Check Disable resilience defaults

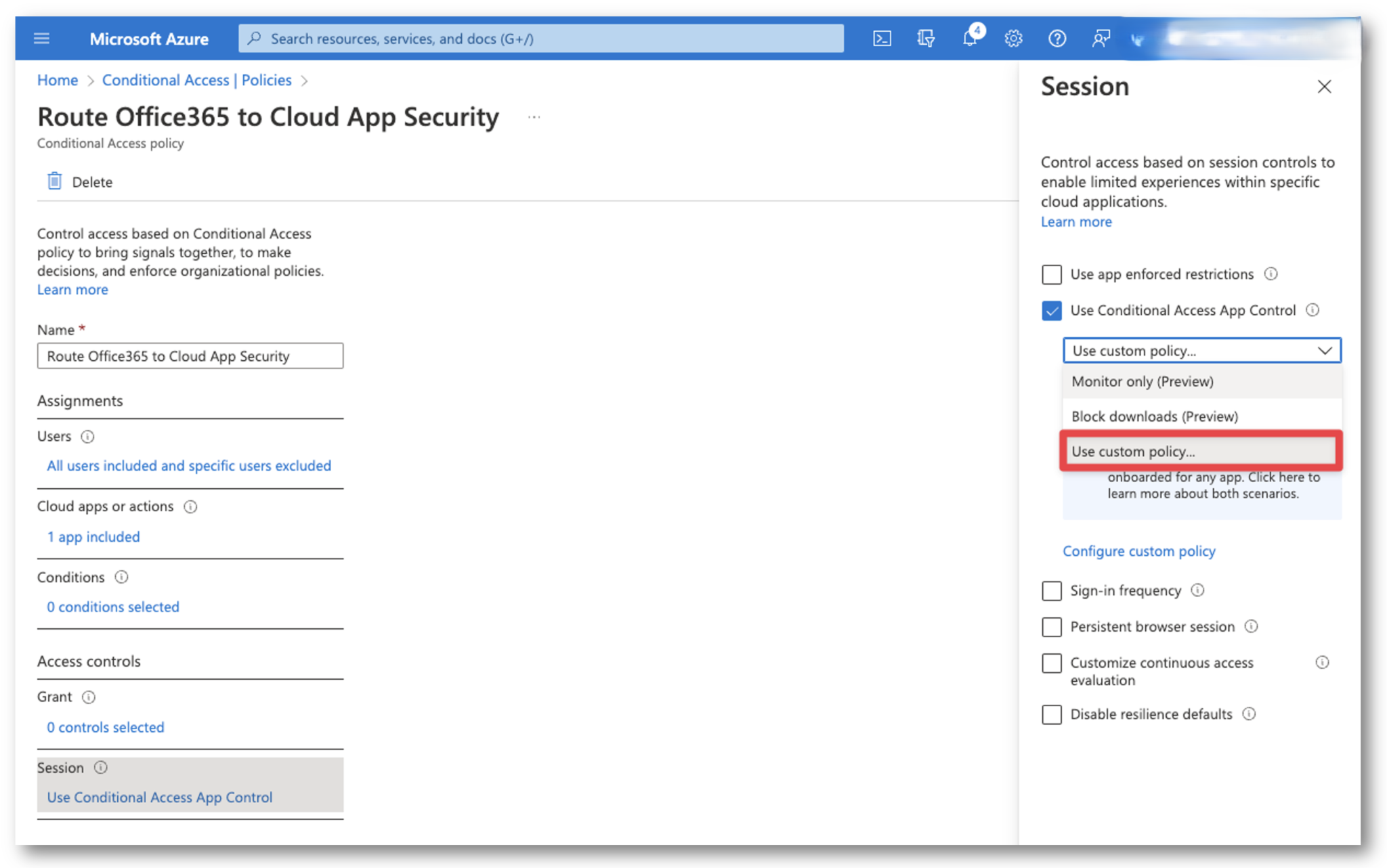pyautogui.click(x=1051, y=715)
